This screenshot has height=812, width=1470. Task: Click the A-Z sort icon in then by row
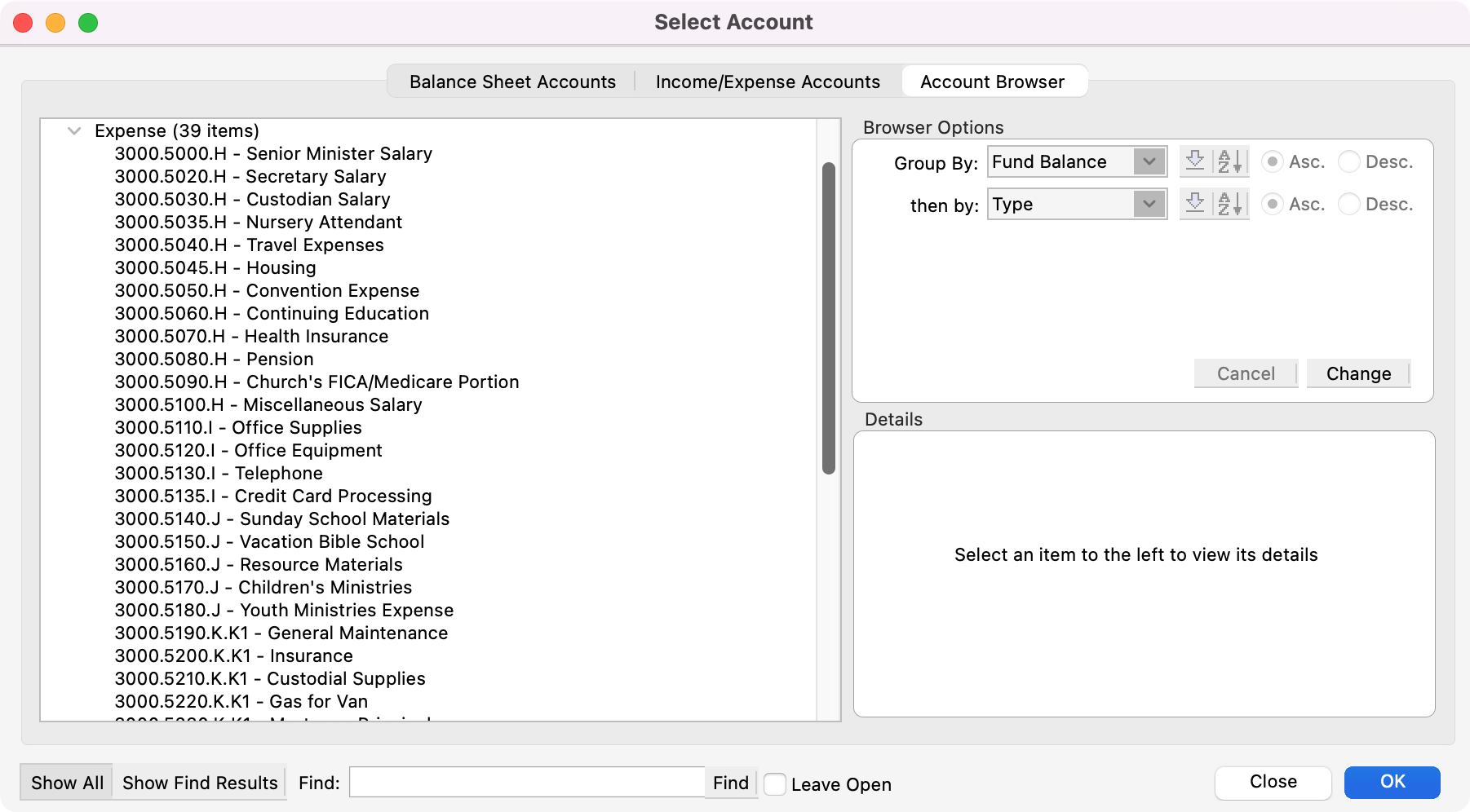tap(1230, 204)
